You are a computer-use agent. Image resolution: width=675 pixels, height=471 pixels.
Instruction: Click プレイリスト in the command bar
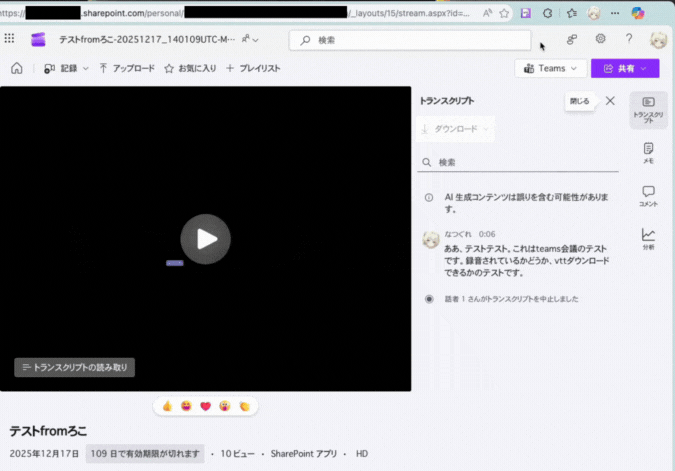(x=253, y=68)
